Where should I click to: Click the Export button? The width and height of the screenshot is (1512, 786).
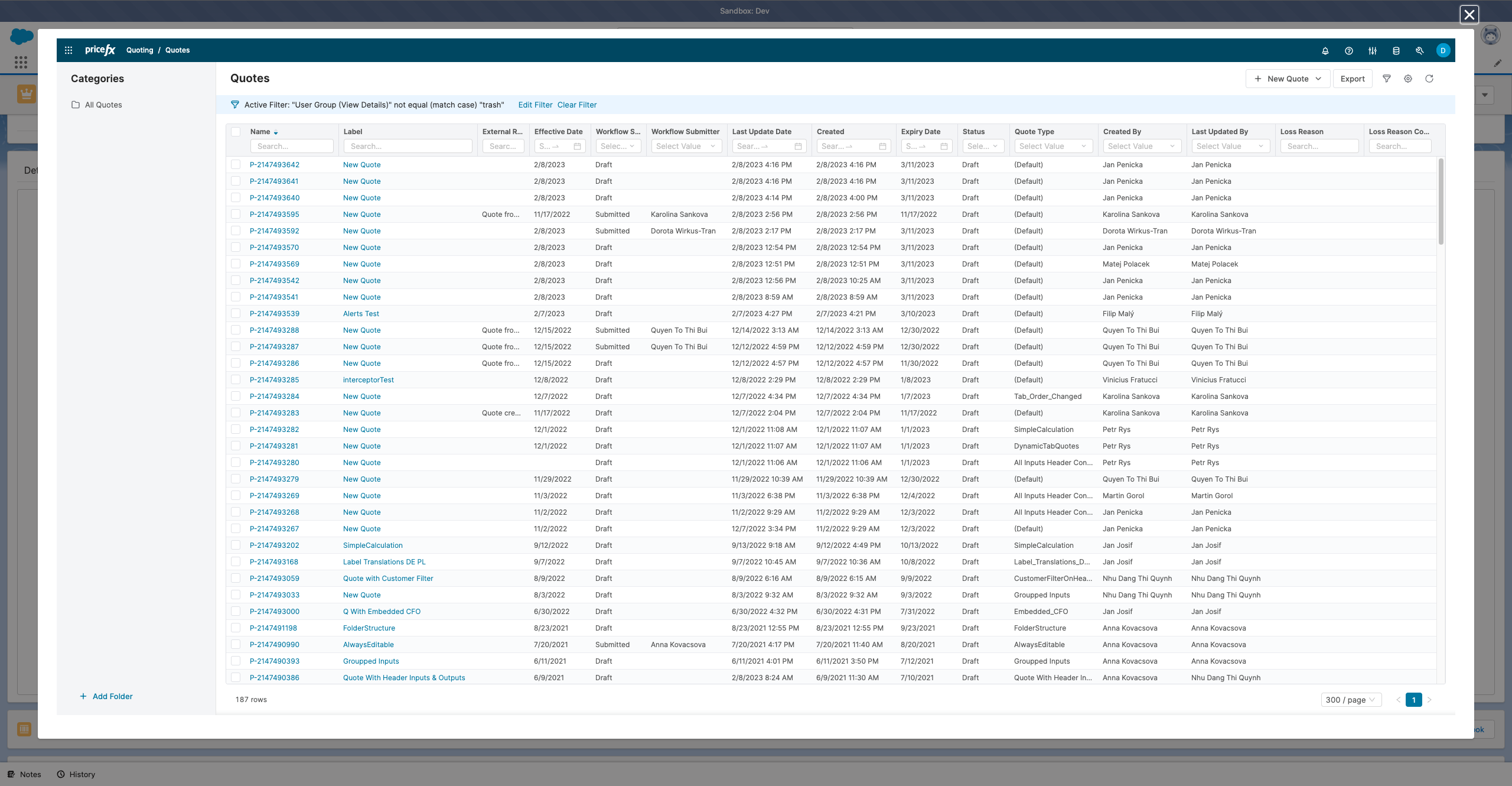point(1353,78)
